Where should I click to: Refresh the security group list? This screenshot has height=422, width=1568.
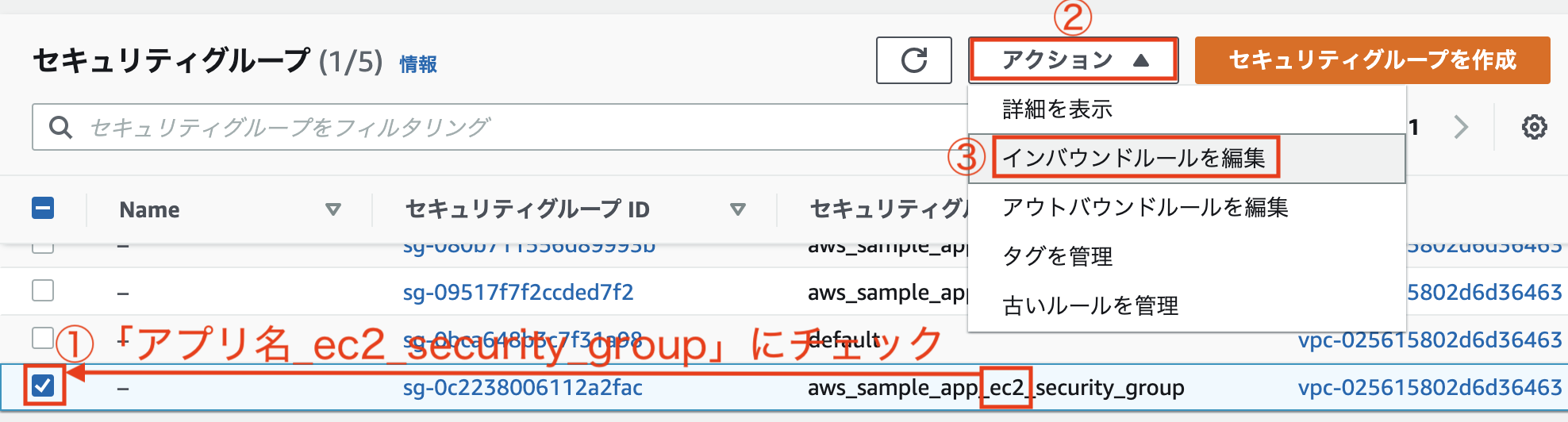[x=913, y=60]
